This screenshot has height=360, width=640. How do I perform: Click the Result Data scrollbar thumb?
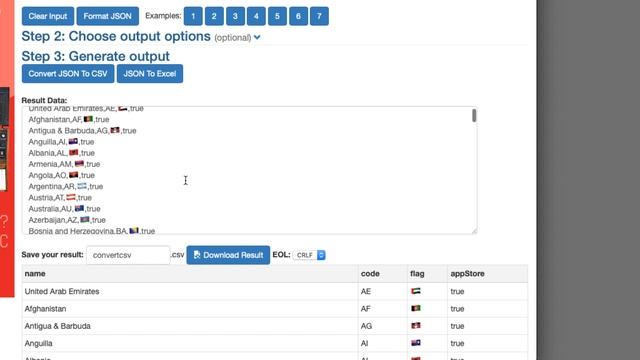474,116
